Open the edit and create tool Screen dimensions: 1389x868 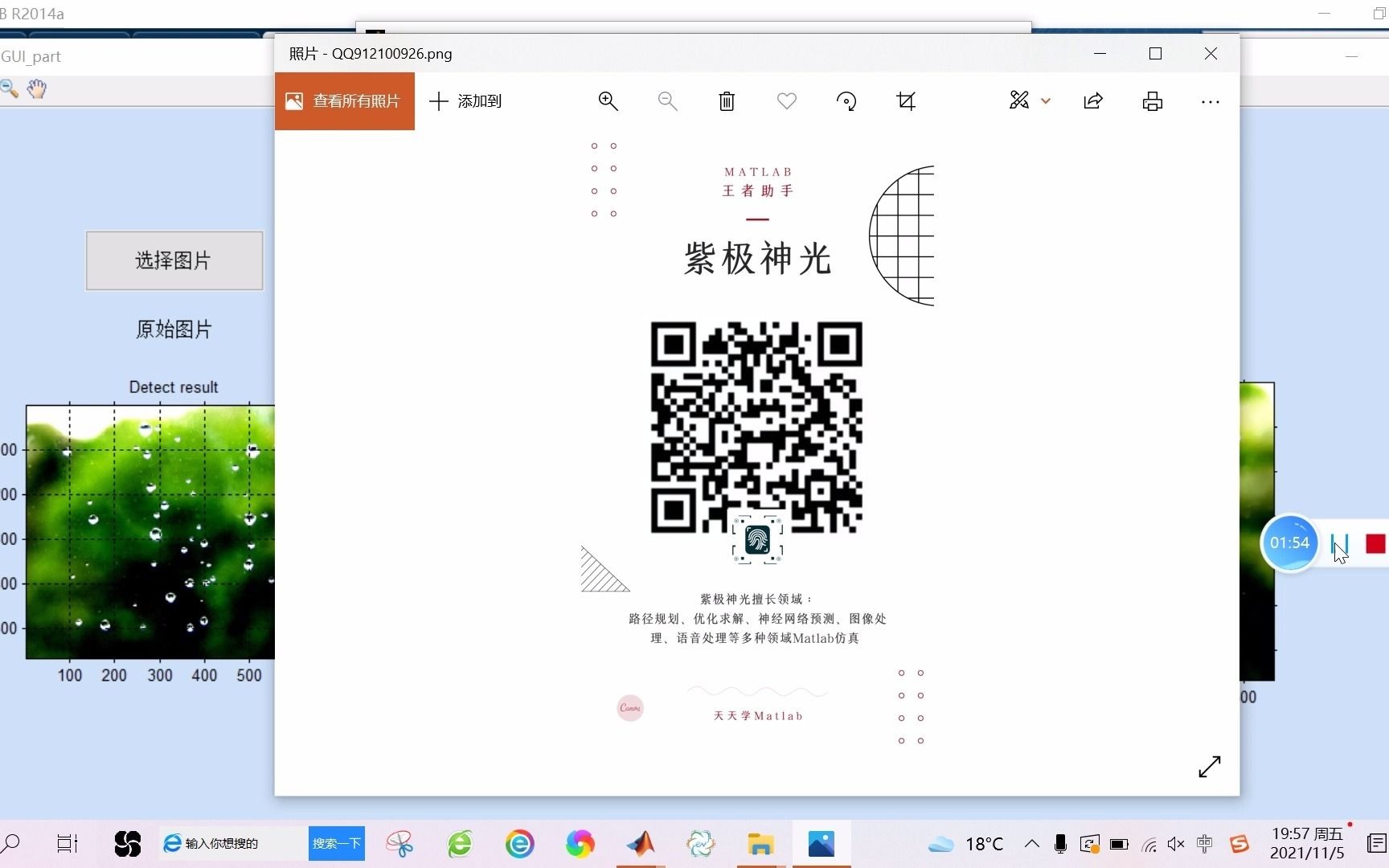click(1019, 100)
